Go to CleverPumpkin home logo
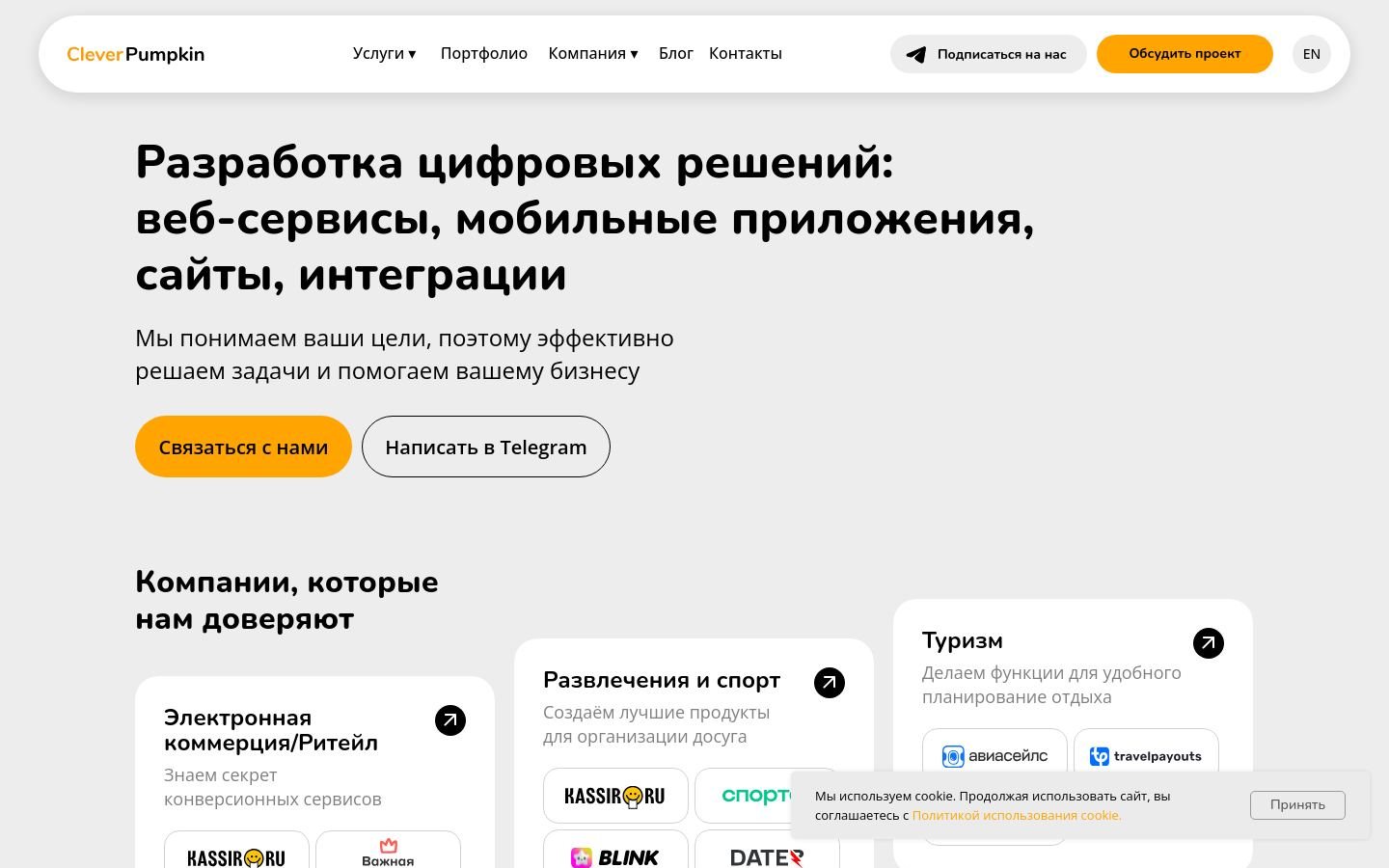 click(x=136, y=54)
